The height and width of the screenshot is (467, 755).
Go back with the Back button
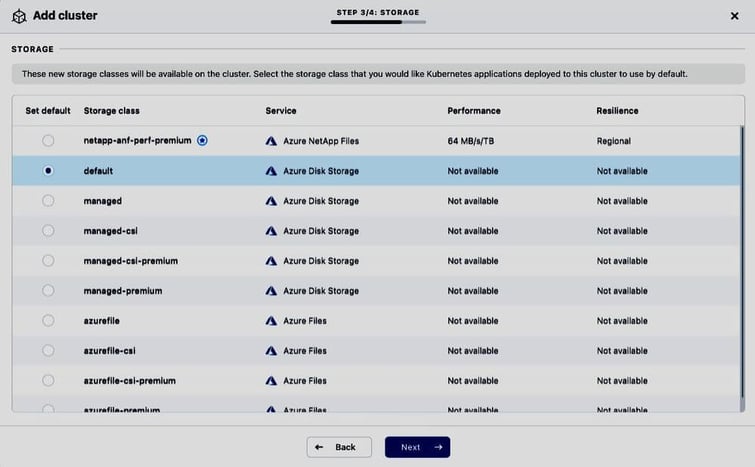pyautogui.click(x=339, y=447)
